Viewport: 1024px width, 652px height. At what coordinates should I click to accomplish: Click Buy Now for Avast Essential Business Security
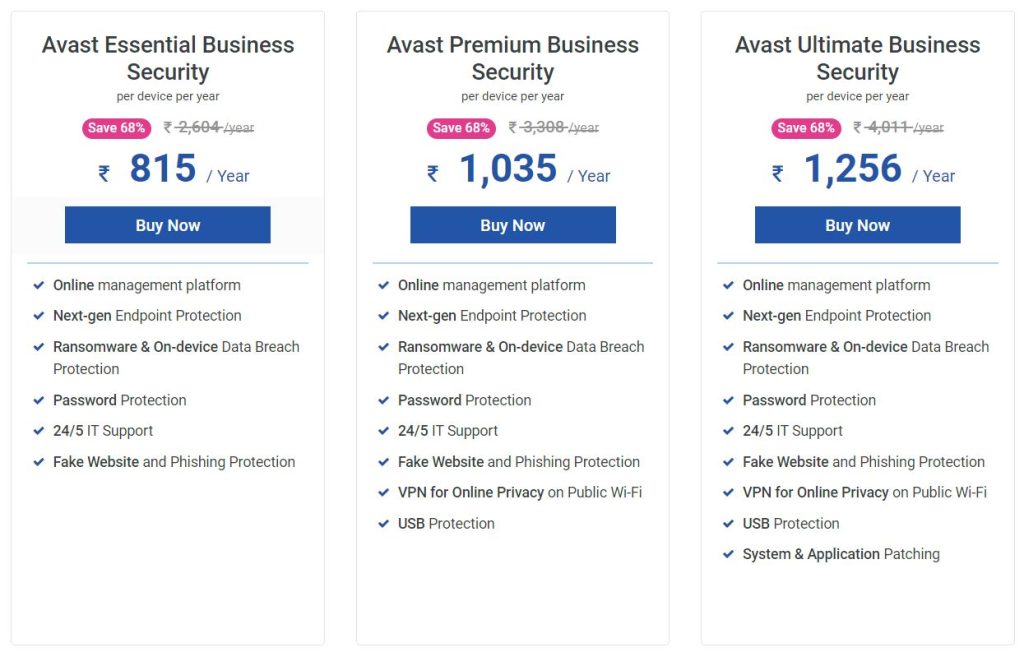168,225
